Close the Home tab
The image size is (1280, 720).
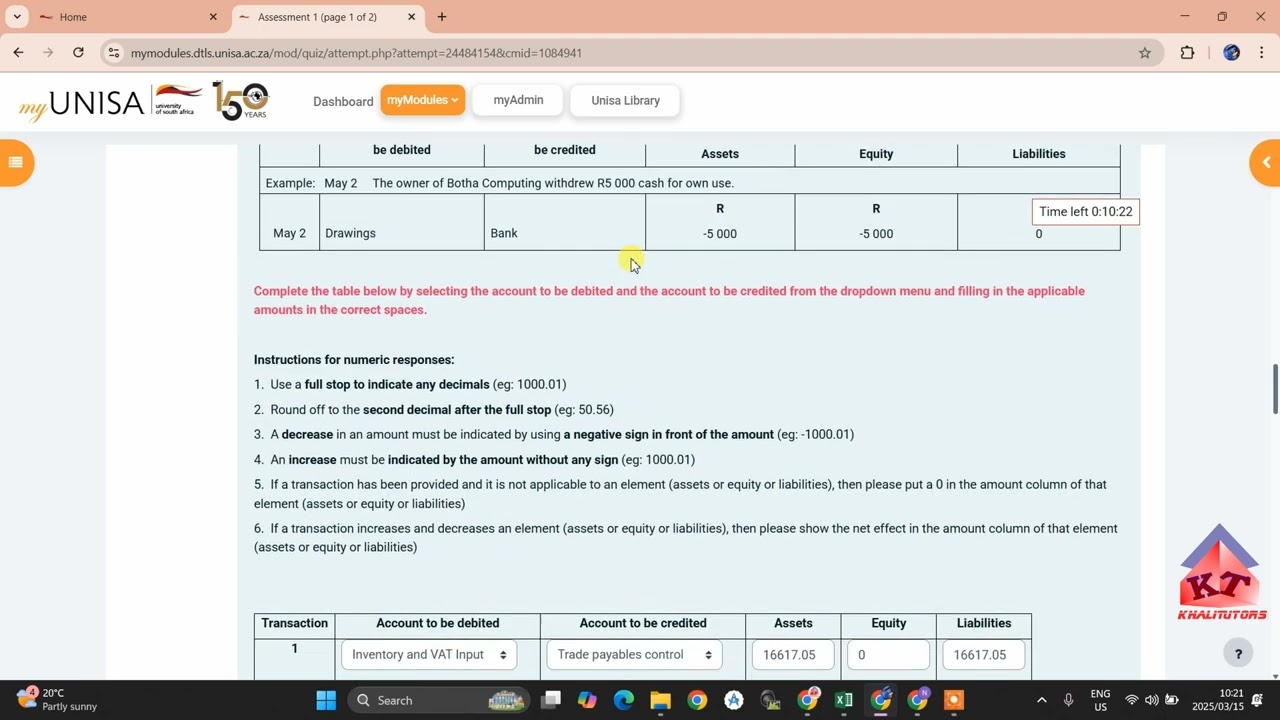pos(213,17)
